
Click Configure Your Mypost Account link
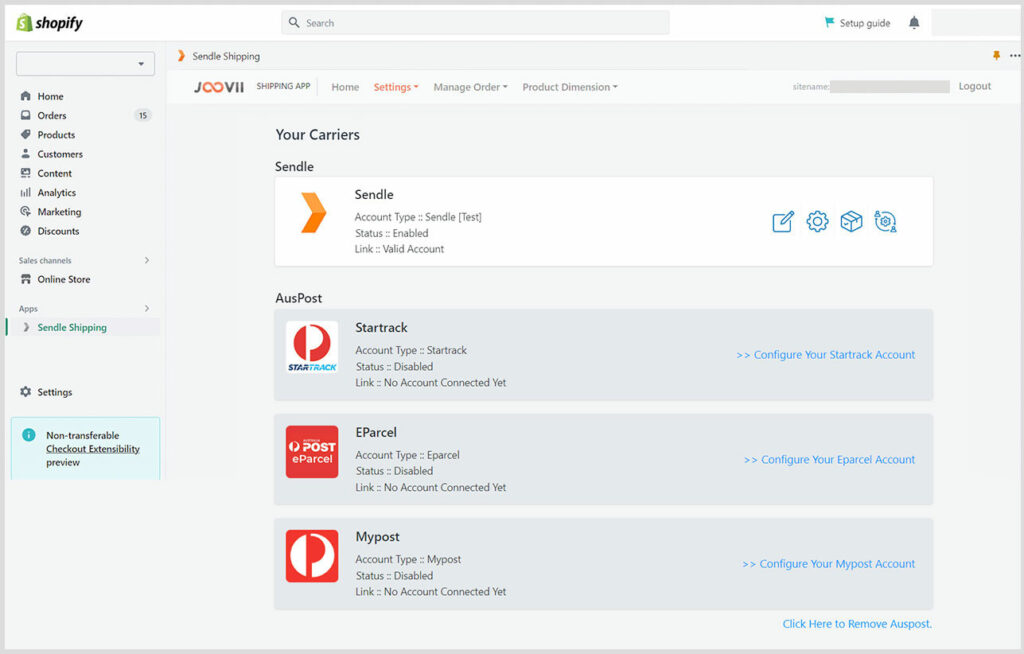pyautogui.click(x=829, y=564)
